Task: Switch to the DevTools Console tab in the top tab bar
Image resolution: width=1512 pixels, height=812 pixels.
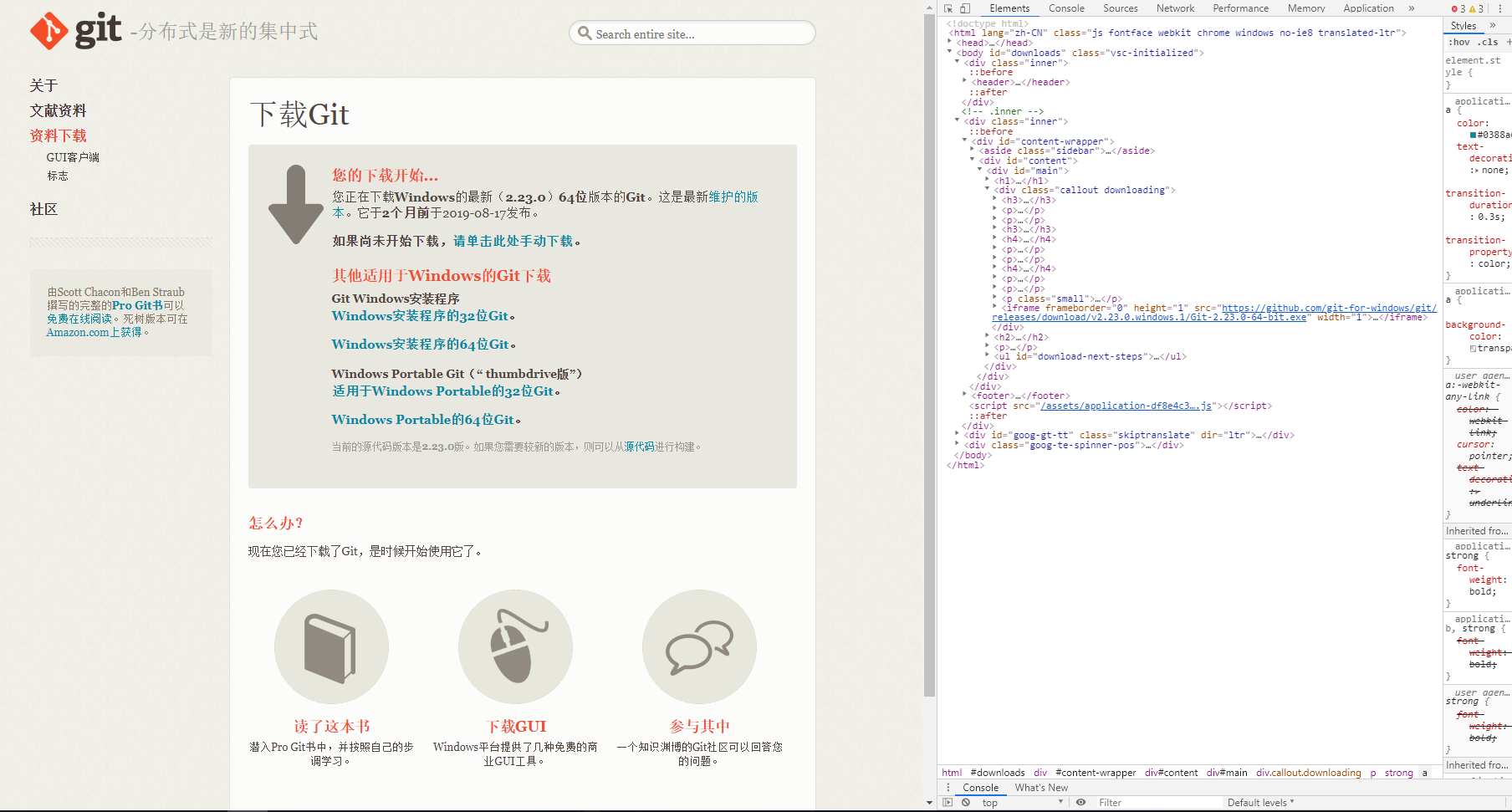Action: click(1066, 8)
